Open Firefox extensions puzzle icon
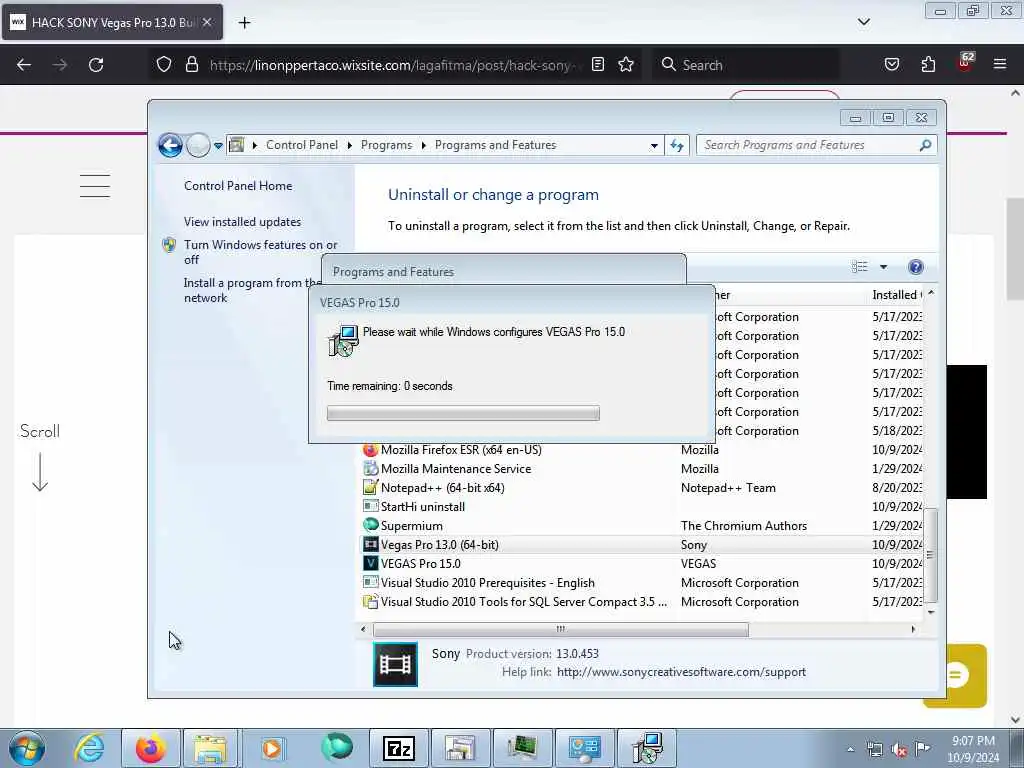This screenshot has width=1024, height=768. tap(928, 64)
